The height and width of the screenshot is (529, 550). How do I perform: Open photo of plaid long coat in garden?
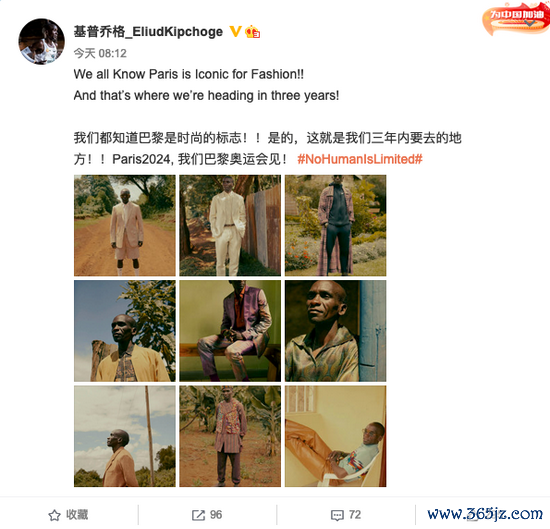(336, 226)
